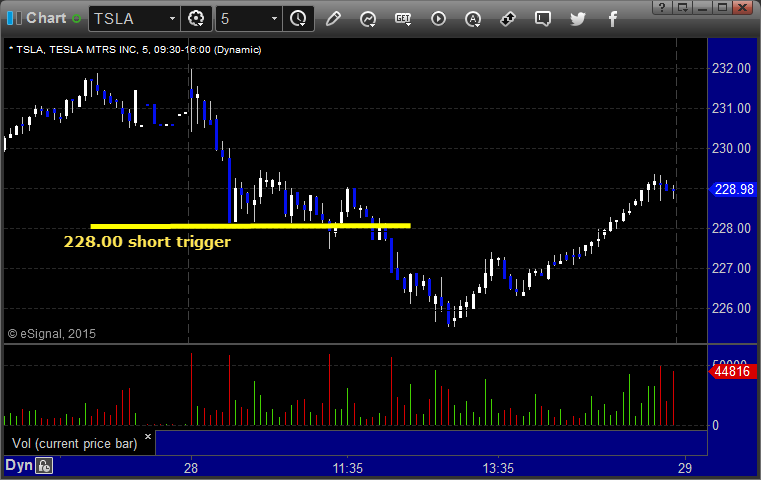This screenshot has width=761, height=480.
Task: Click the GET toolbar icon
Action: click(x=403, y=19)
